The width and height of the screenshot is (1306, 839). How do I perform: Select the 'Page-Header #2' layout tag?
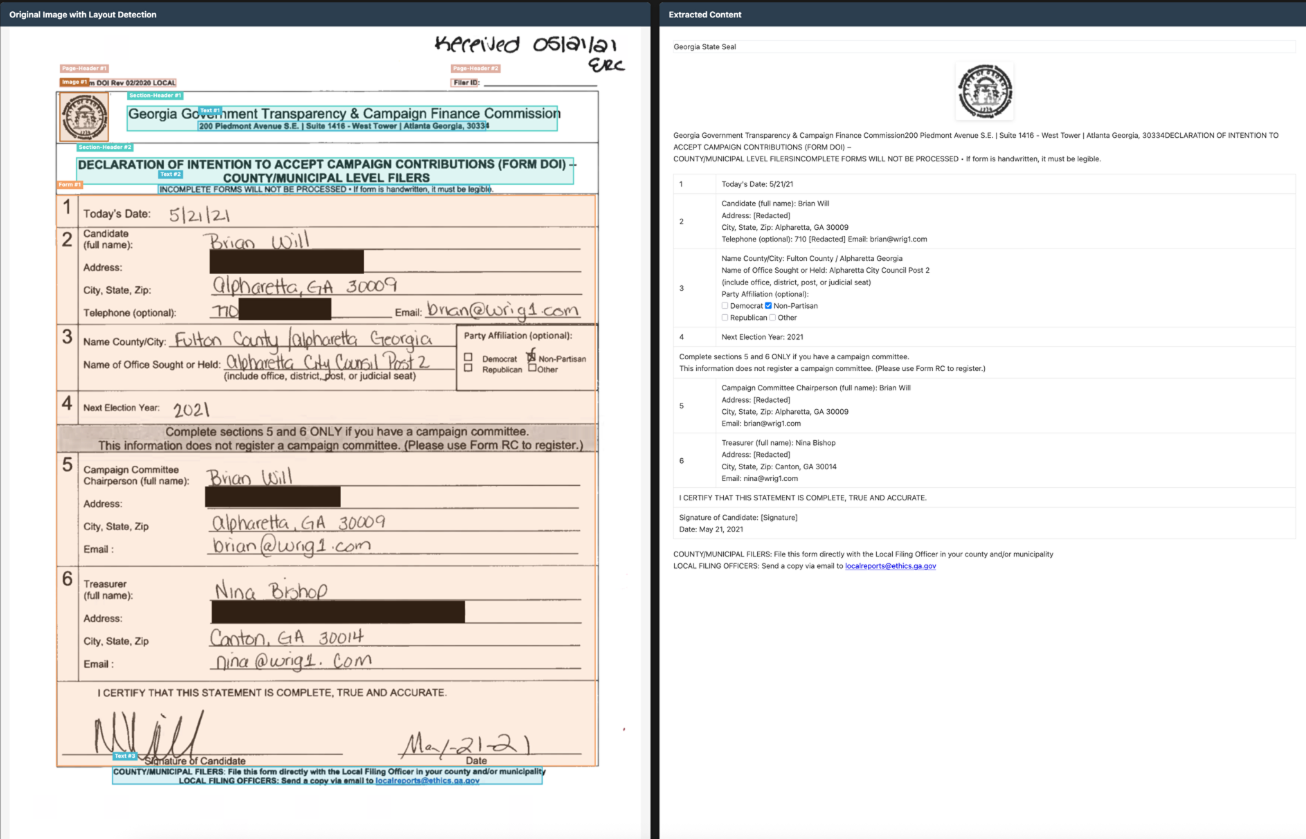click(475, 68)
